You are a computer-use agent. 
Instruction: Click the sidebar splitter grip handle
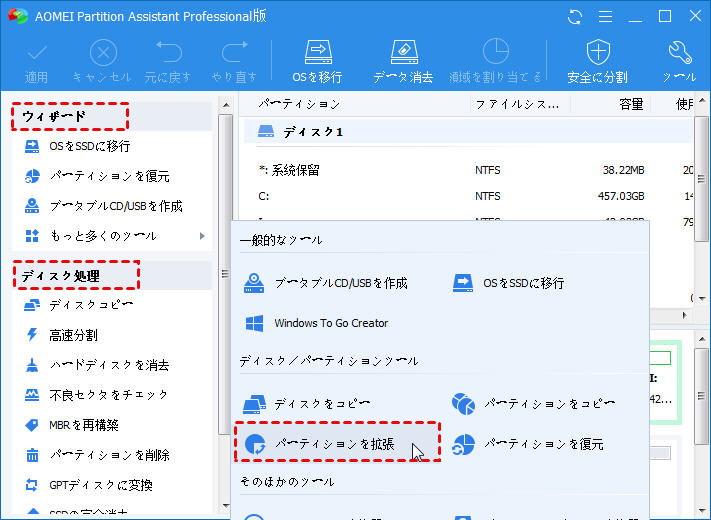coord(225,273)
